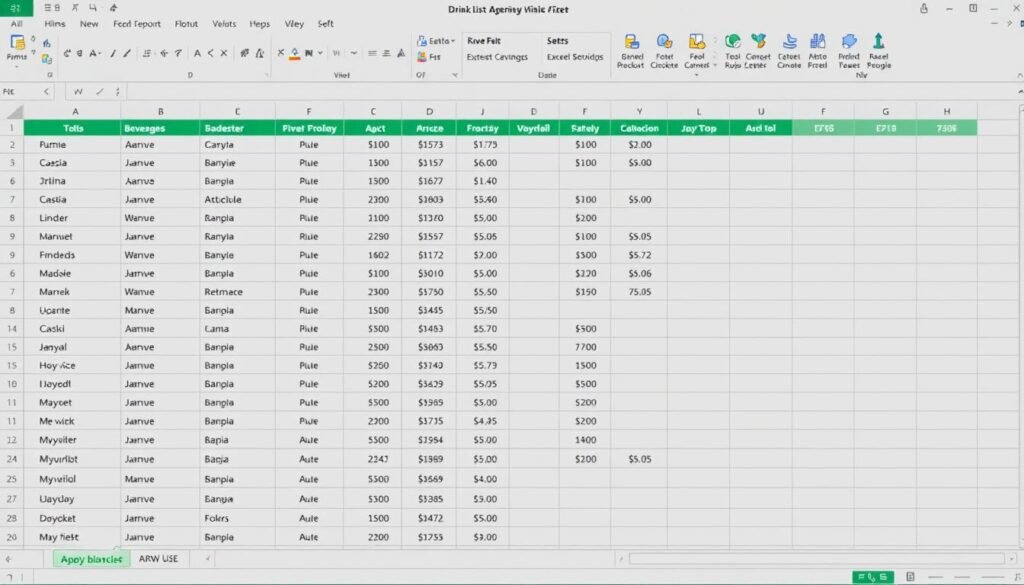The width and height of the screenshot is (1024, 585).
Task: Open the Feed Report ribbon tab
Action: click(x=137, y=23)
